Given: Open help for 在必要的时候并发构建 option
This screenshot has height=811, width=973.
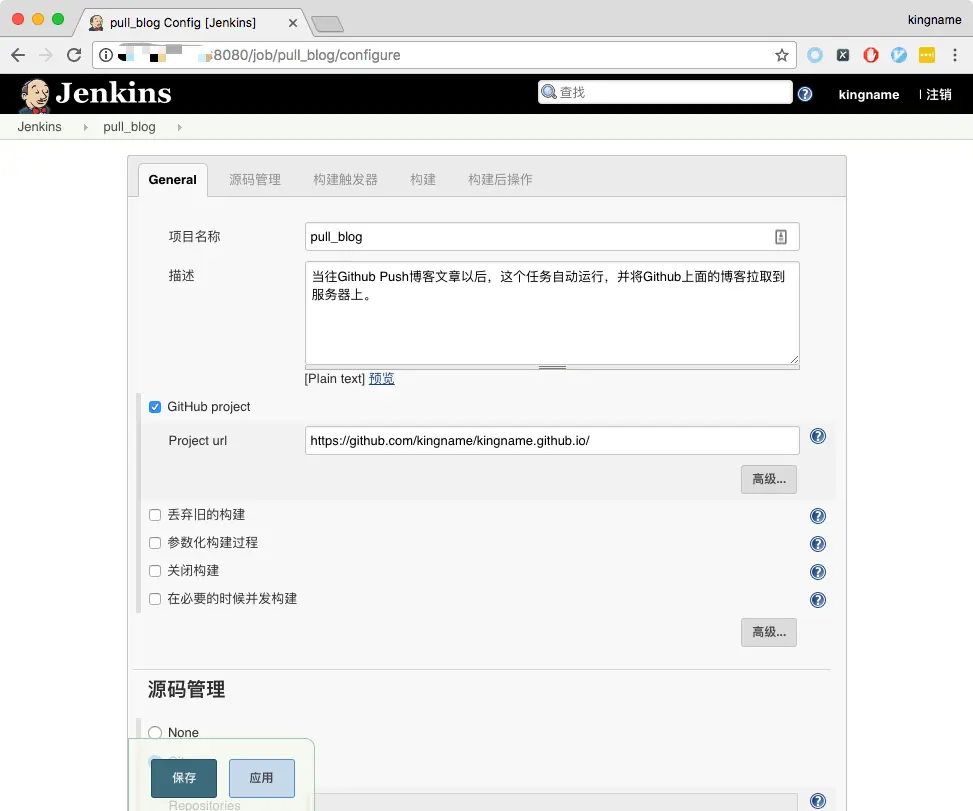Looking at the screenshot, I should click(x=818, y=600).
